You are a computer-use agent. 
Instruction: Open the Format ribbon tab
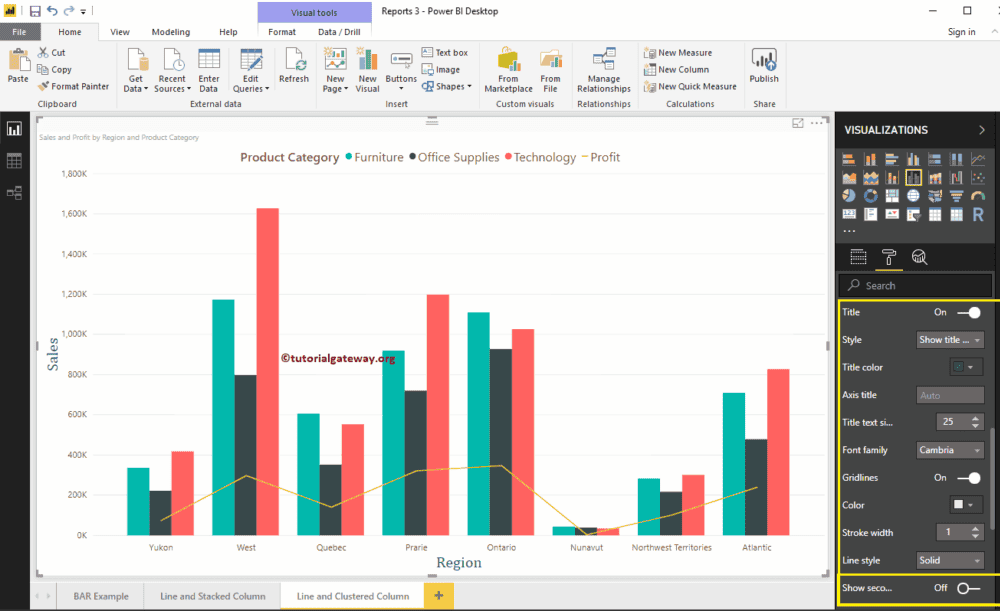(282, 32)
